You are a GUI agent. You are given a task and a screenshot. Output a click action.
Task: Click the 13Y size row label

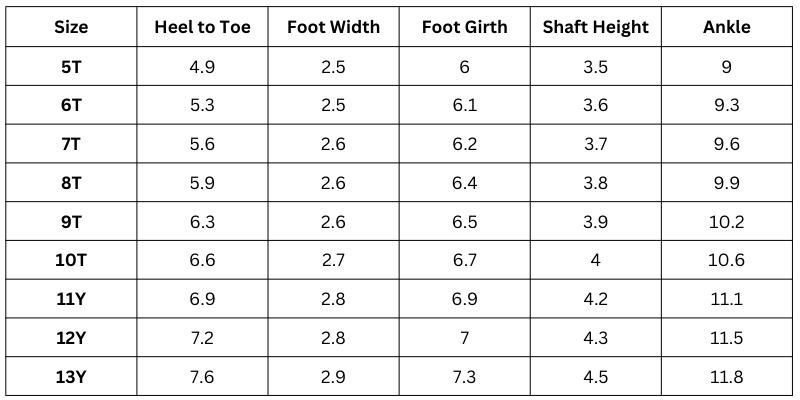click(x=71, y=376)
